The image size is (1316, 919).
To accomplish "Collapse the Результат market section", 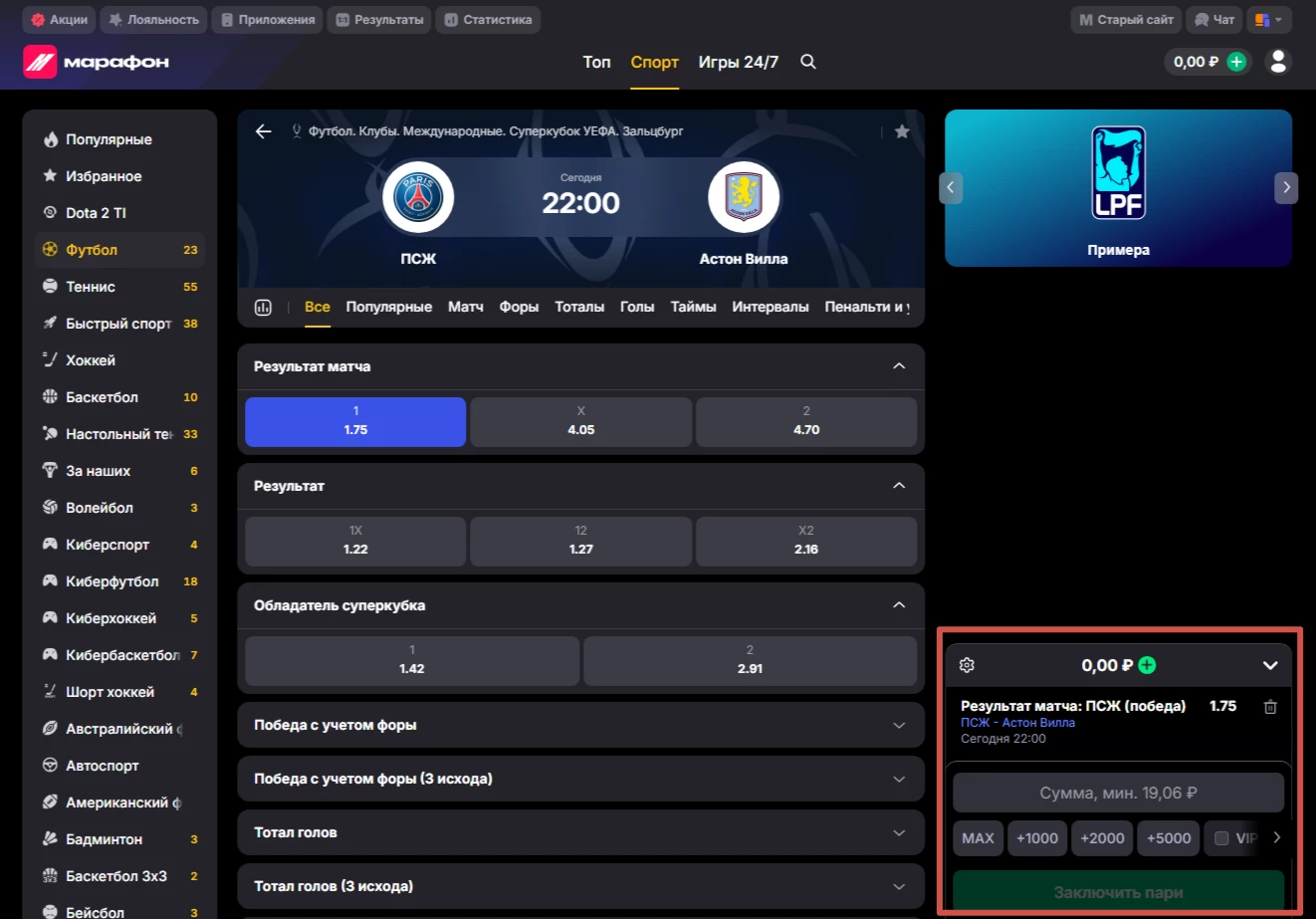I will pos(899,486).
